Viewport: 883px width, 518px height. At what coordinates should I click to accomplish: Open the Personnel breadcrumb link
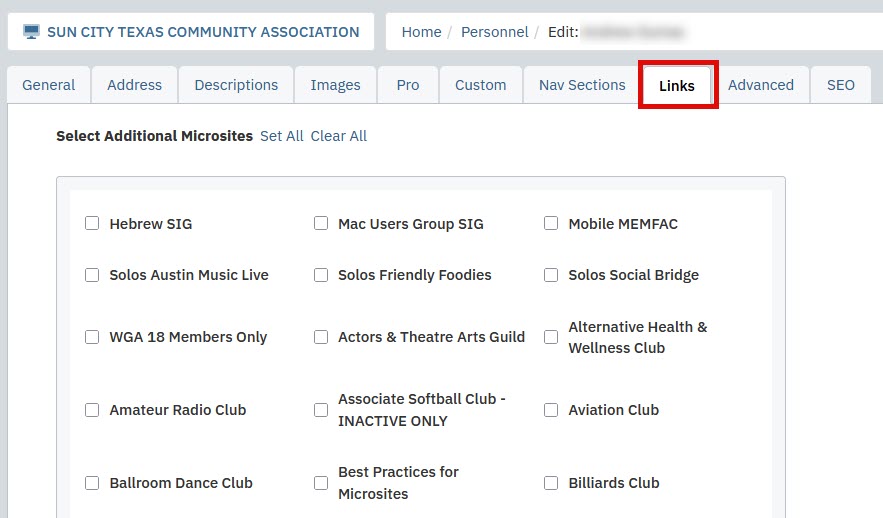(494, 32)
